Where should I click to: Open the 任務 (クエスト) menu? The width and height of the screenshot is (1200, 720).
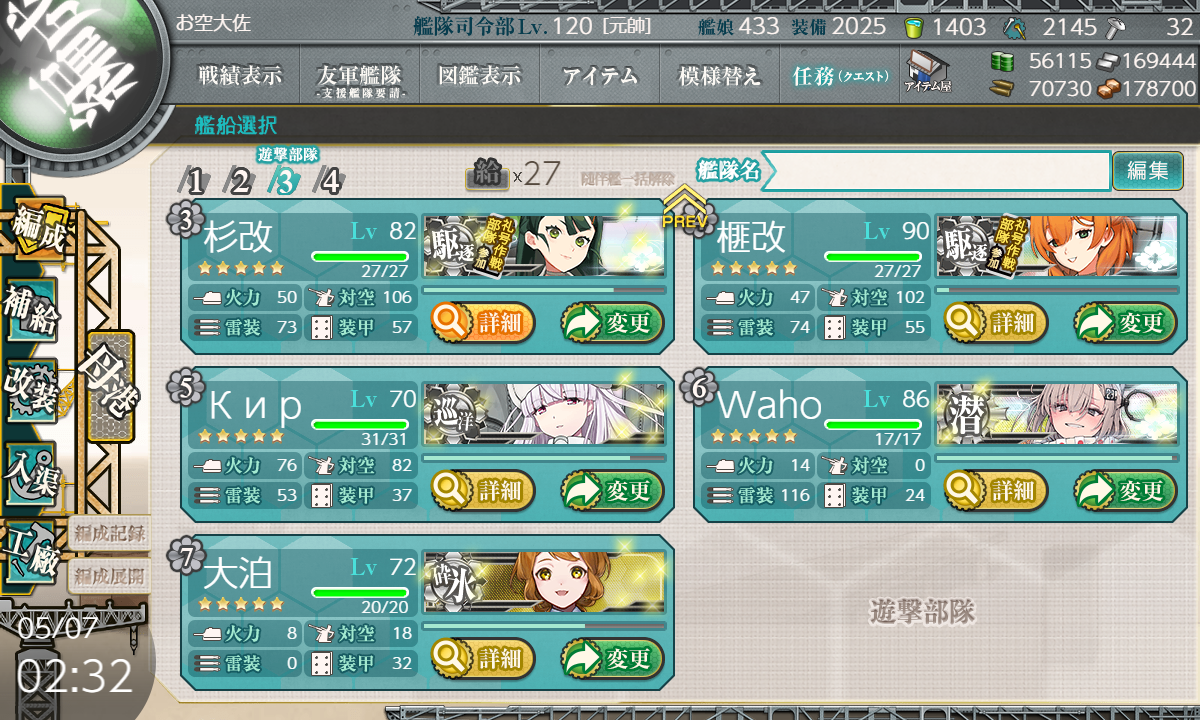click(839, 75)
